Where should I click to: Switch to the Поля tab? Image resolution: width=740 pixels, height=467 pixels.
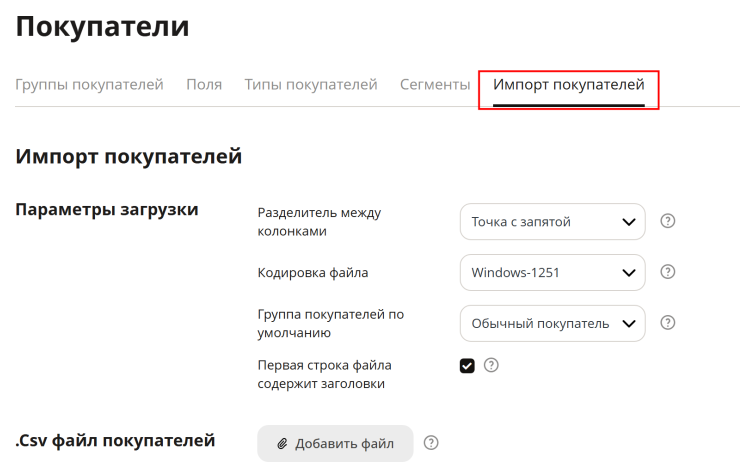coord(204,85)
